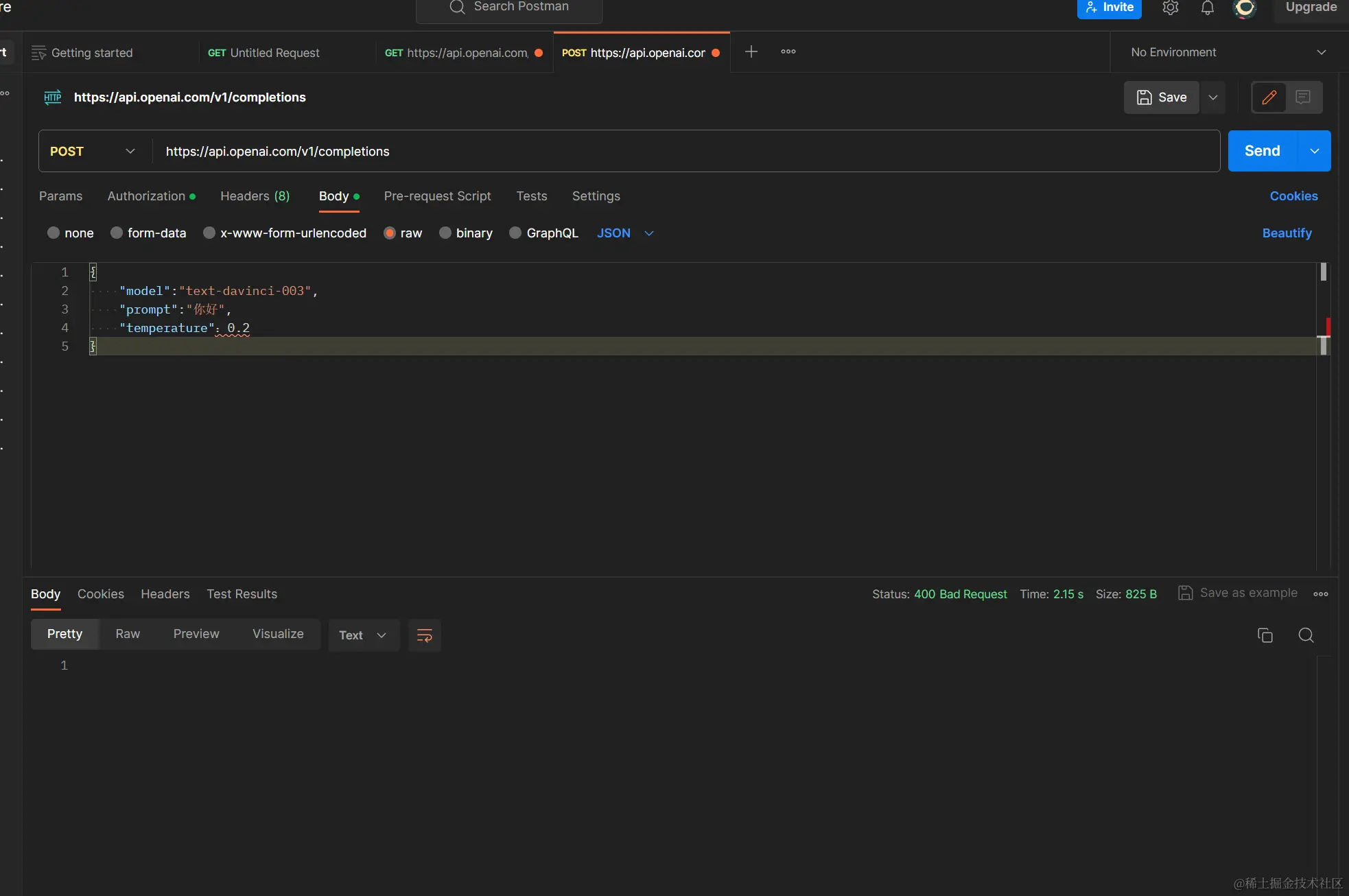The width and height of the screenshot is (1349, 896).
Task: Open the comments icon next to pencil
Action: click(x=1303, y=97)
